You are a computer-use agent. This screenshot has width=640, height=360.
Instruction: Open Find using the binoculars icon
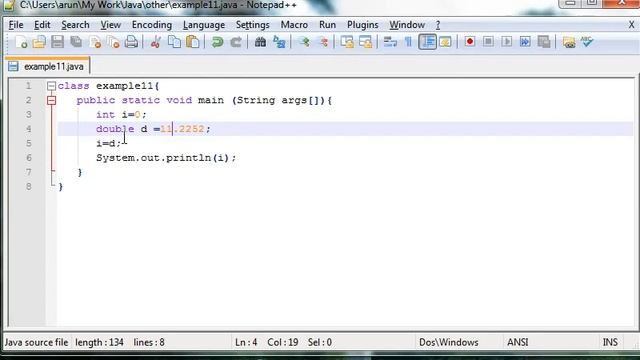[260, 42]
